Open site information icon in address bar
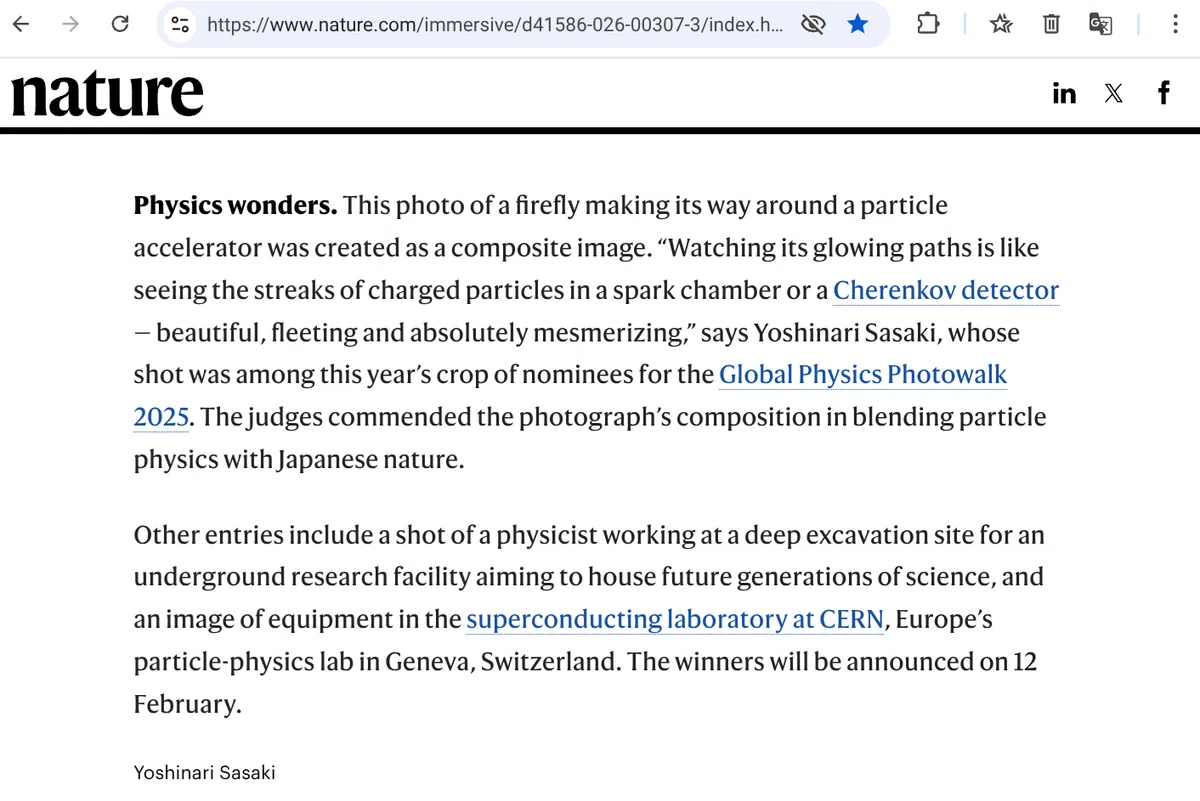 (x=180, y=24)
